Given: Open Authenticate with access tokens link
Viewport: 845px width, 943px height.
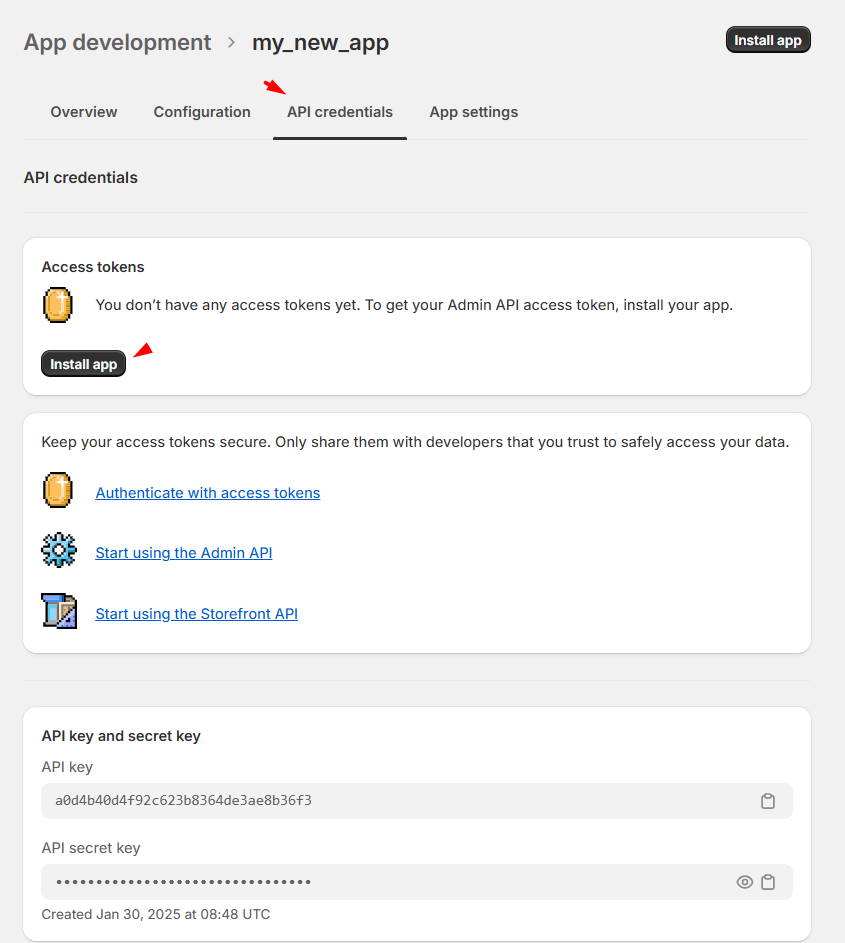Looking at the screenshot, I should click(208, 493).
